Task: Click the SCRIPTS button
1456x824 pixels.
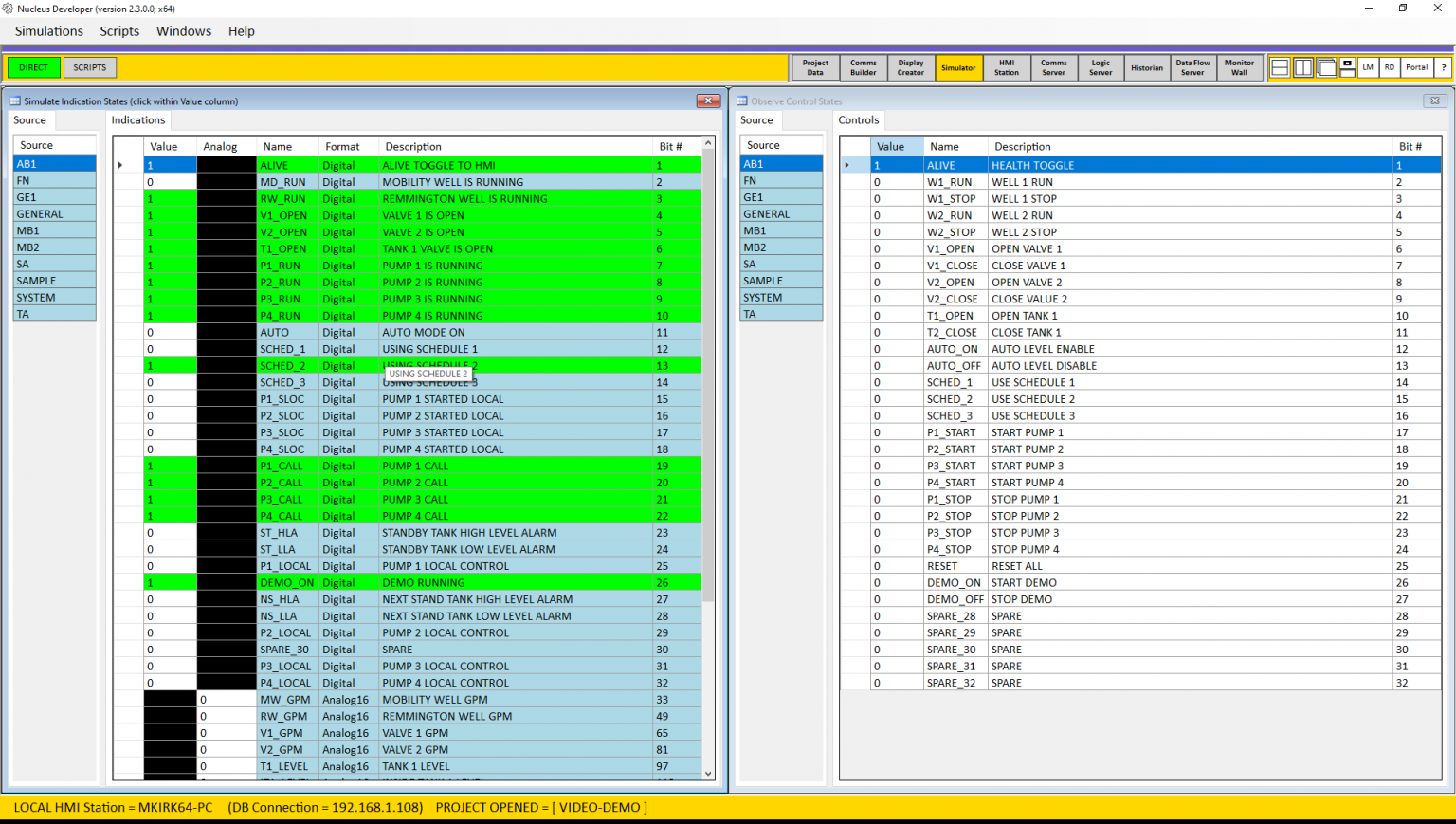Action: click(89, 67)
